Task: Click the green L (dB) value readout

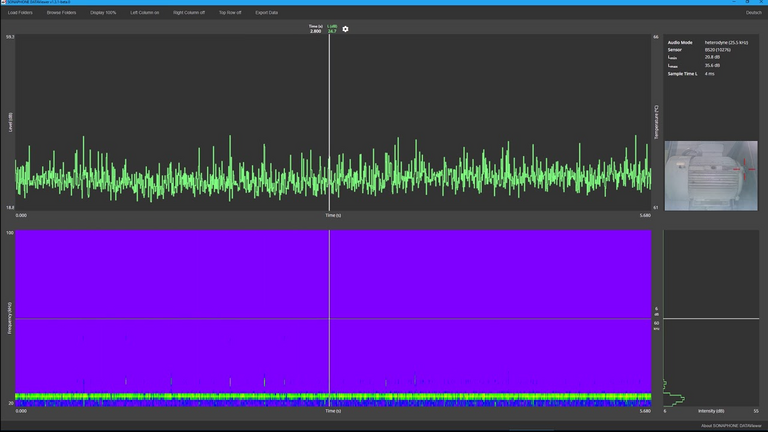Action: (x=332, y=31)
